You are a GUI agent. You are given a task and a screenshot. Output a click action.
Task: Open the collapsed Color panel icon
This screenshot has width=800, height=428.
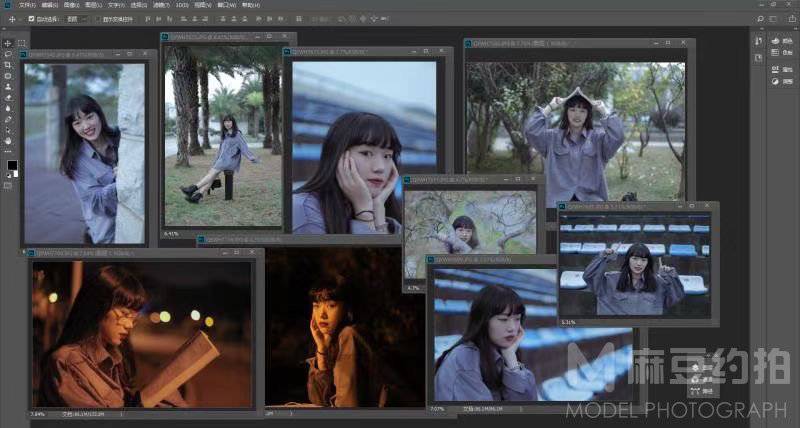[x=776, y=41]
